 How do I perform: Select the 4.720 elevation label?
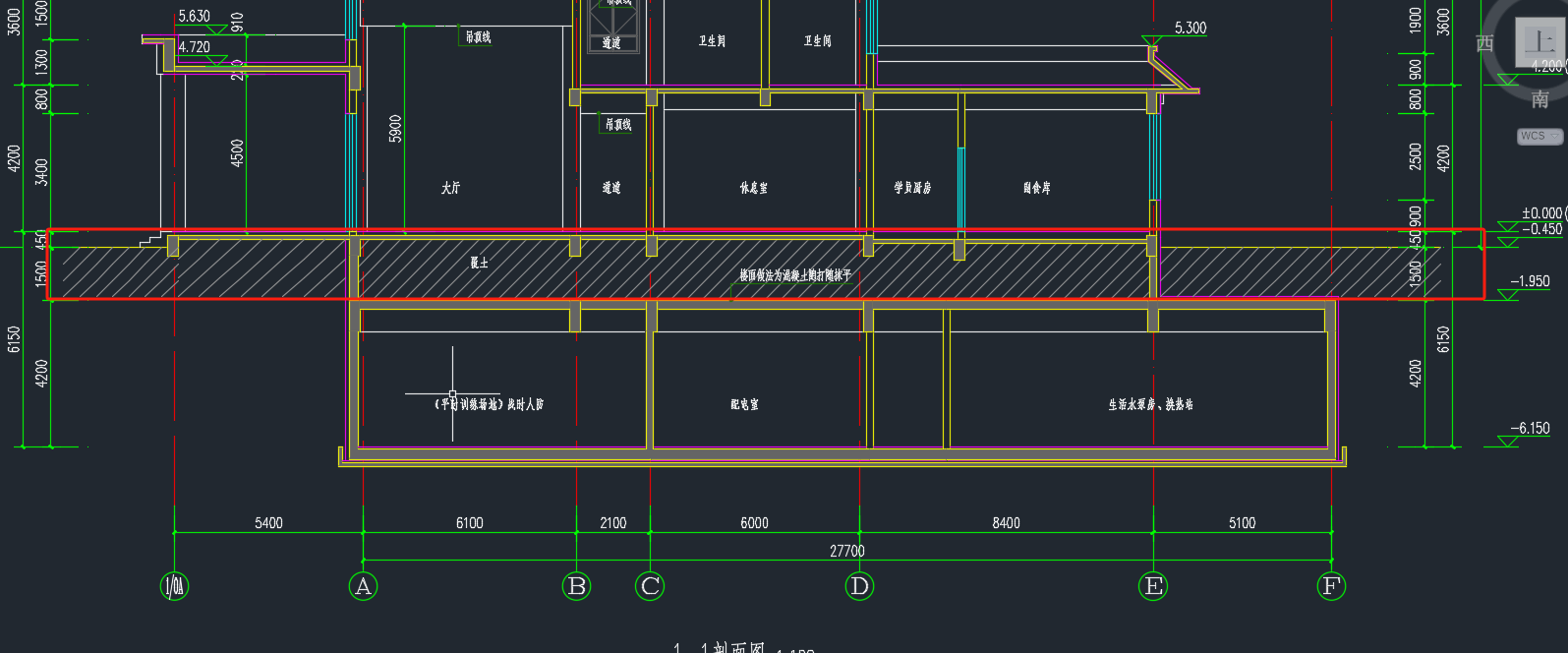194,46
